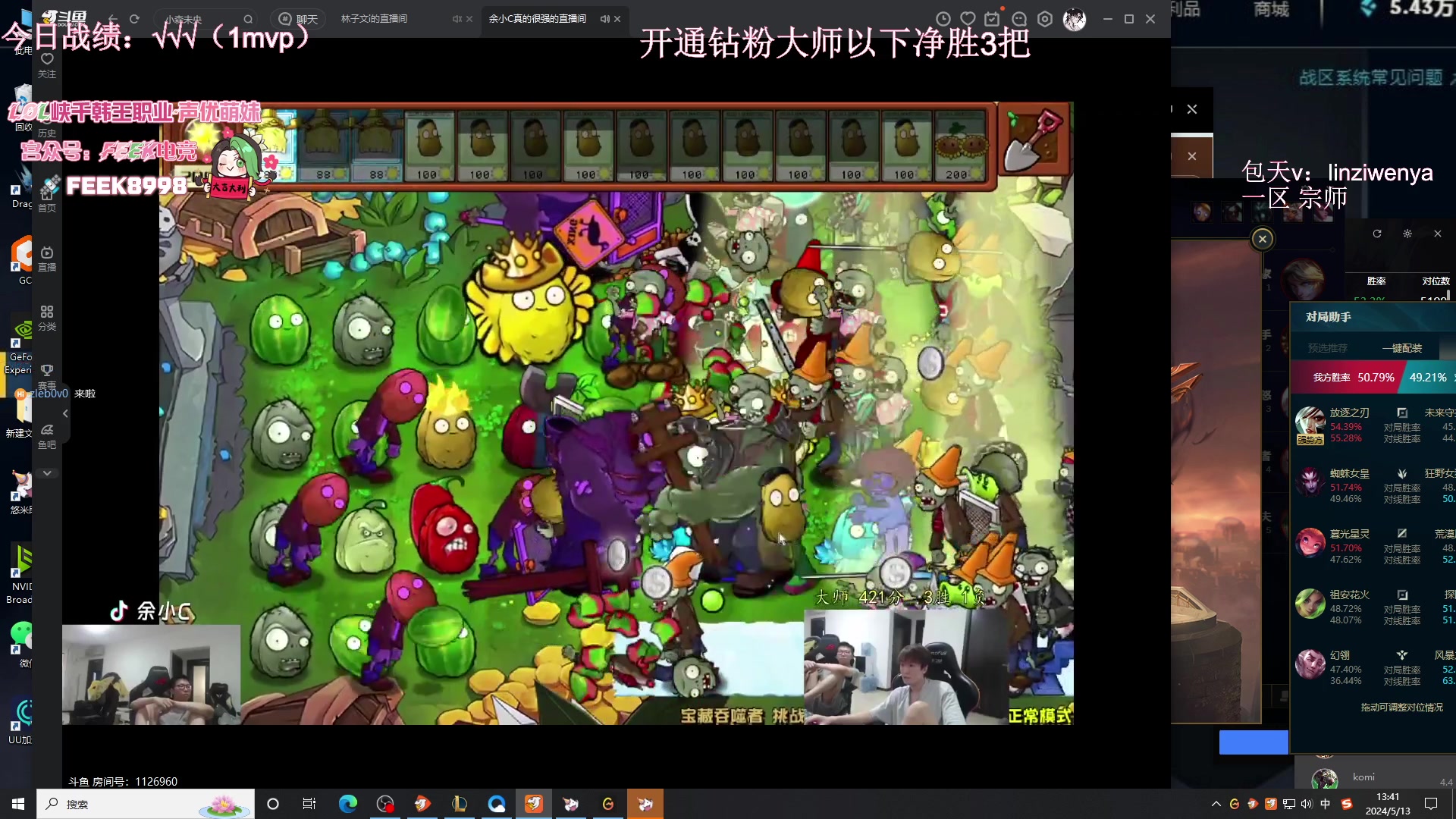Open 历史 history in Douyu sidebar
Viewport: 1456px width, 819px height.
coord(47,127)
